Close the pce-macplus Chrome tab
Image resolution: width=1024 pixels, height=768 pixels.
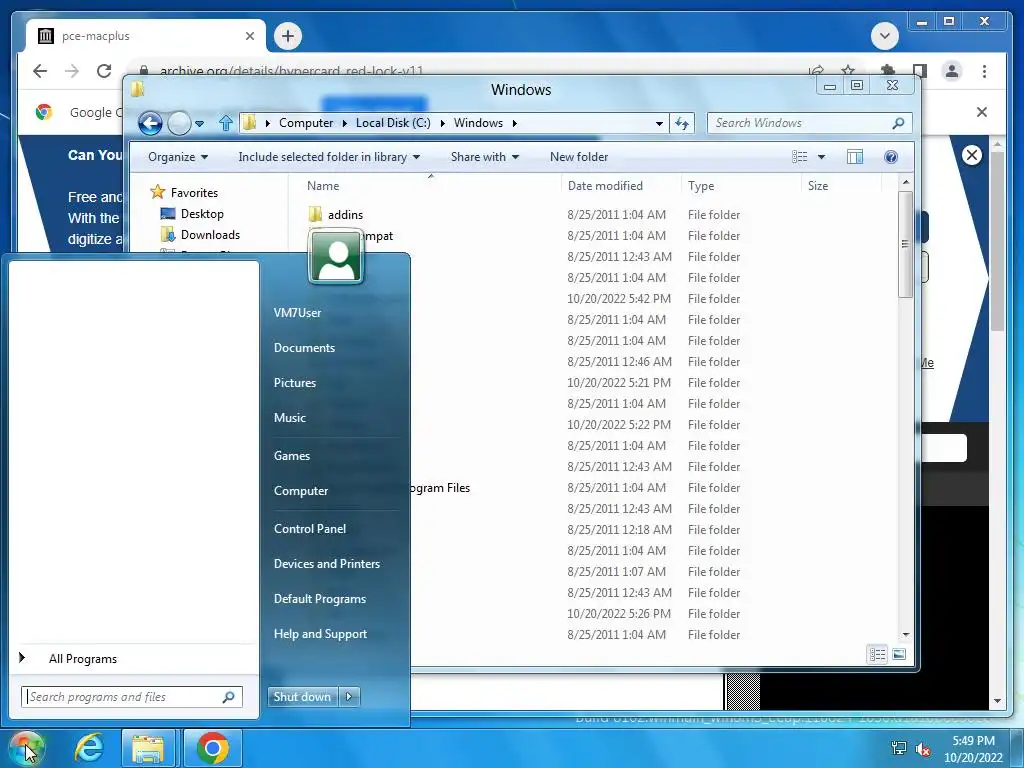click(x=249, y=36)
